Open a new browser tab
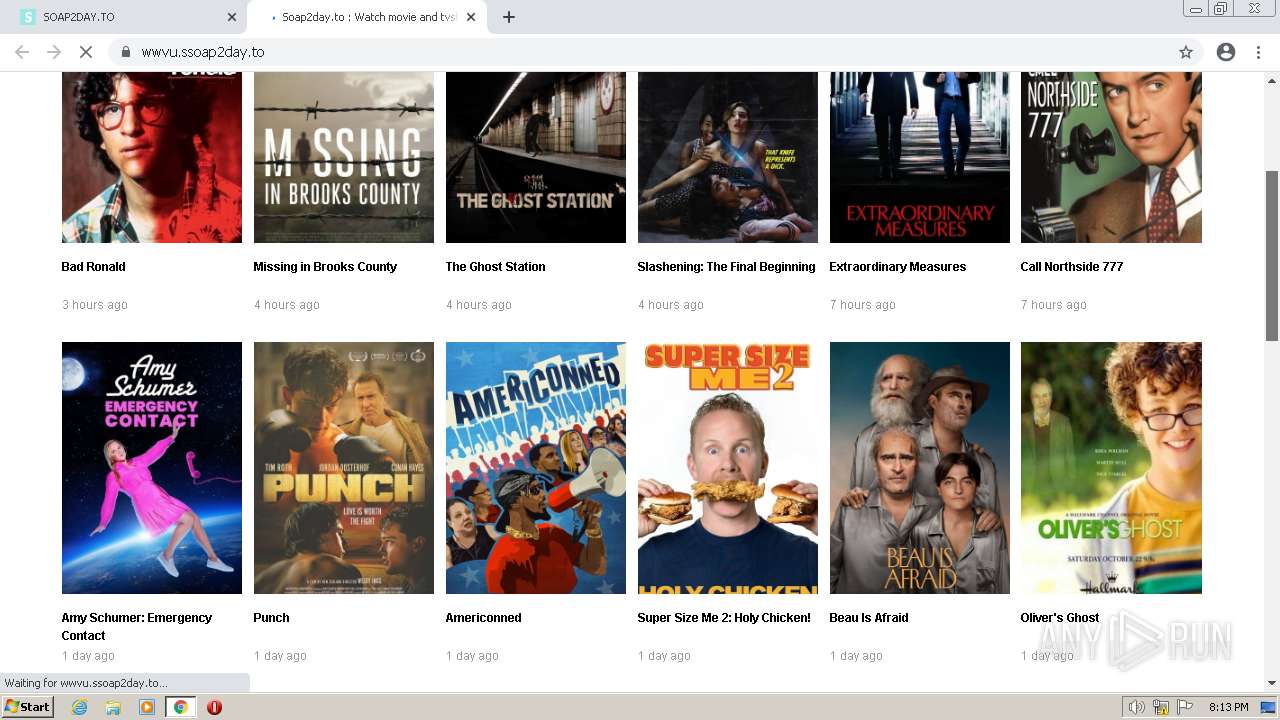Viewport: 1280px width, 720px height. tap(509, 17)
